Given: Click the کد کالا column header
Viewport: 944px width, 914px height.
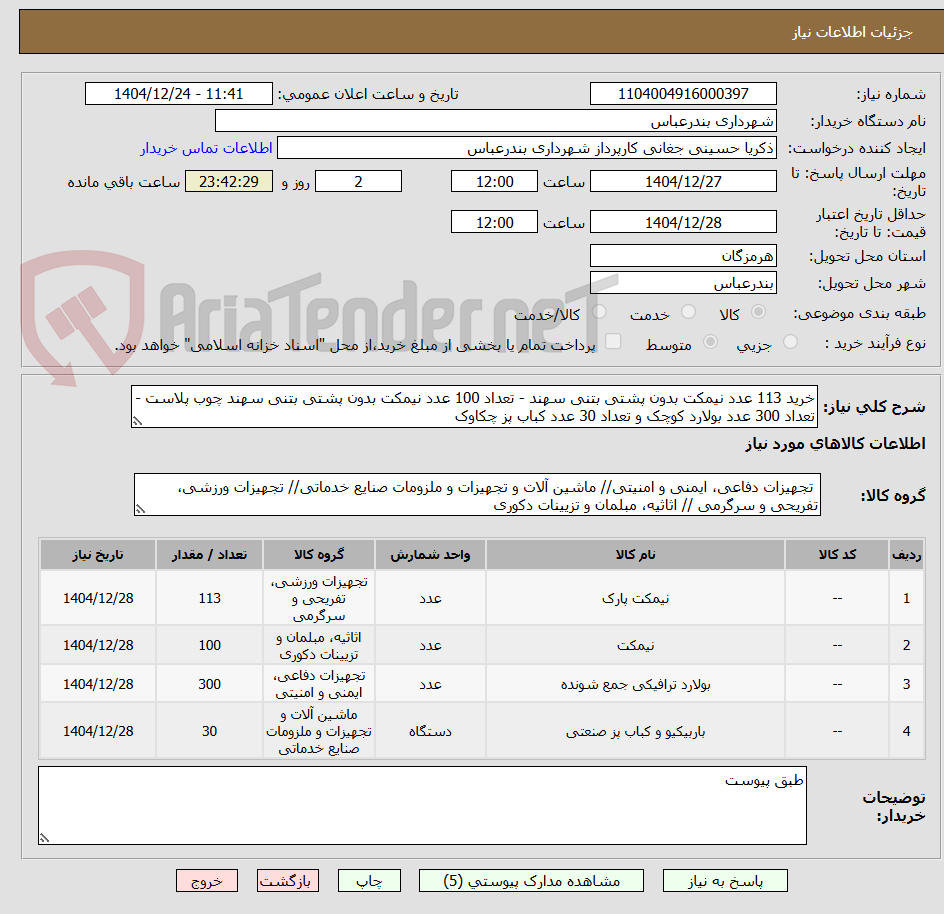Looking at the screenshot, I should 837,555.
